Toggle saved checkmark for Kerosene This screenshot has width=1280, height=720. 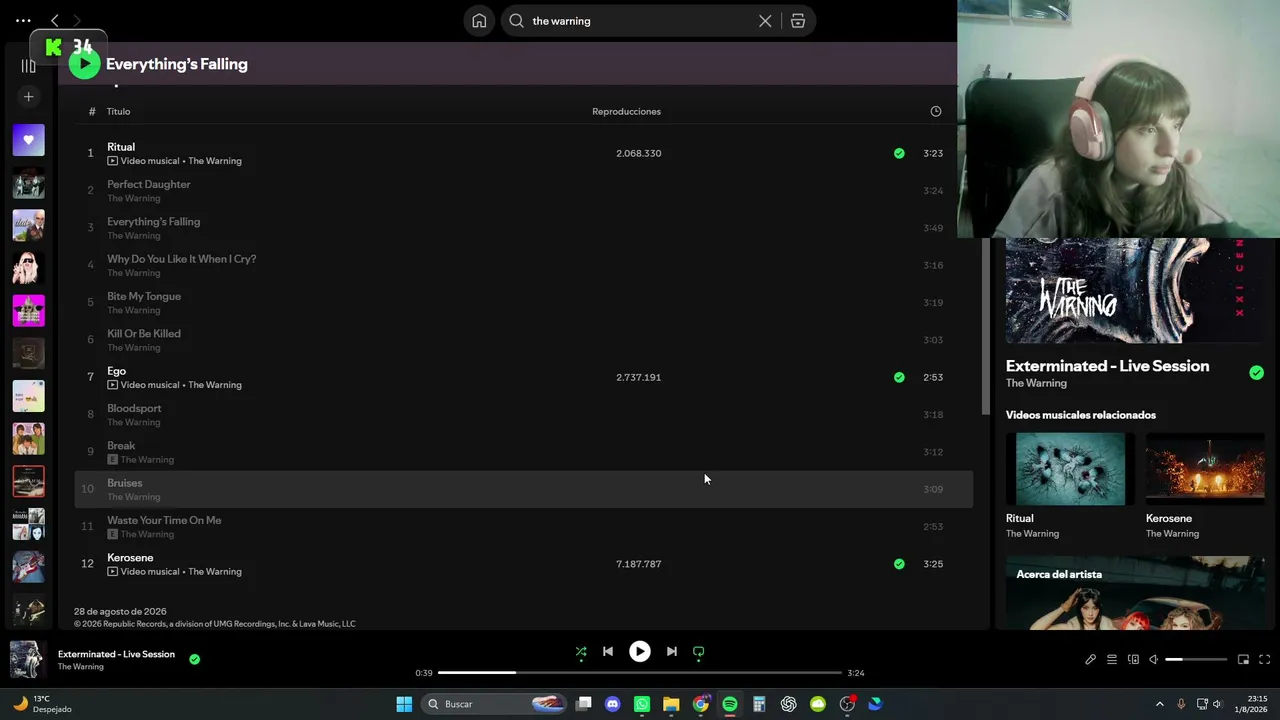899,564
